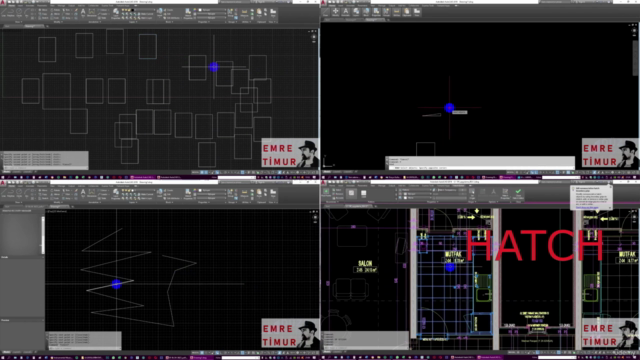Image resolution: width=640 pixels, height=360 pixels.
Task: Open Layer Properties in bottom-left AutoCAD window
Action: (116, 194)
